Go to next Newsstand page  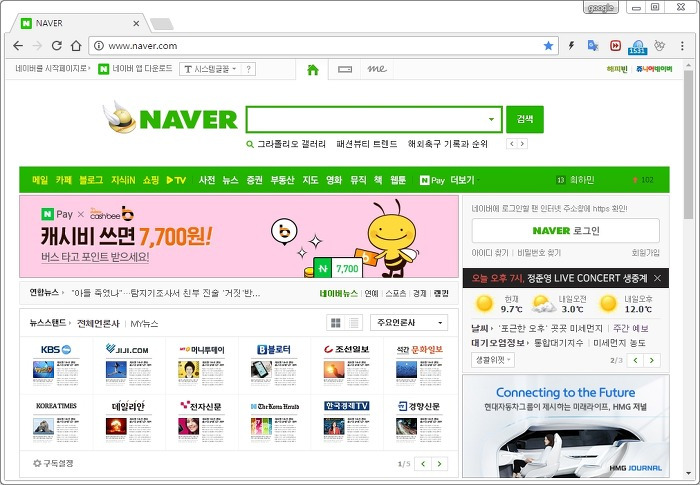point(439,464)
